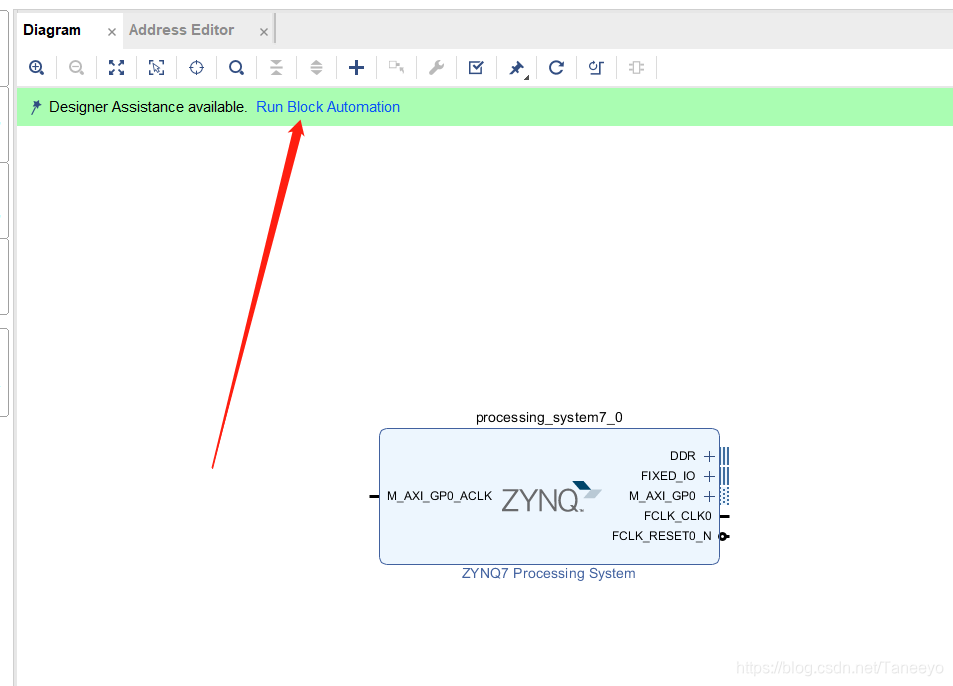
Task: Click the Designer Assistance available text
Action: [148, 107]
